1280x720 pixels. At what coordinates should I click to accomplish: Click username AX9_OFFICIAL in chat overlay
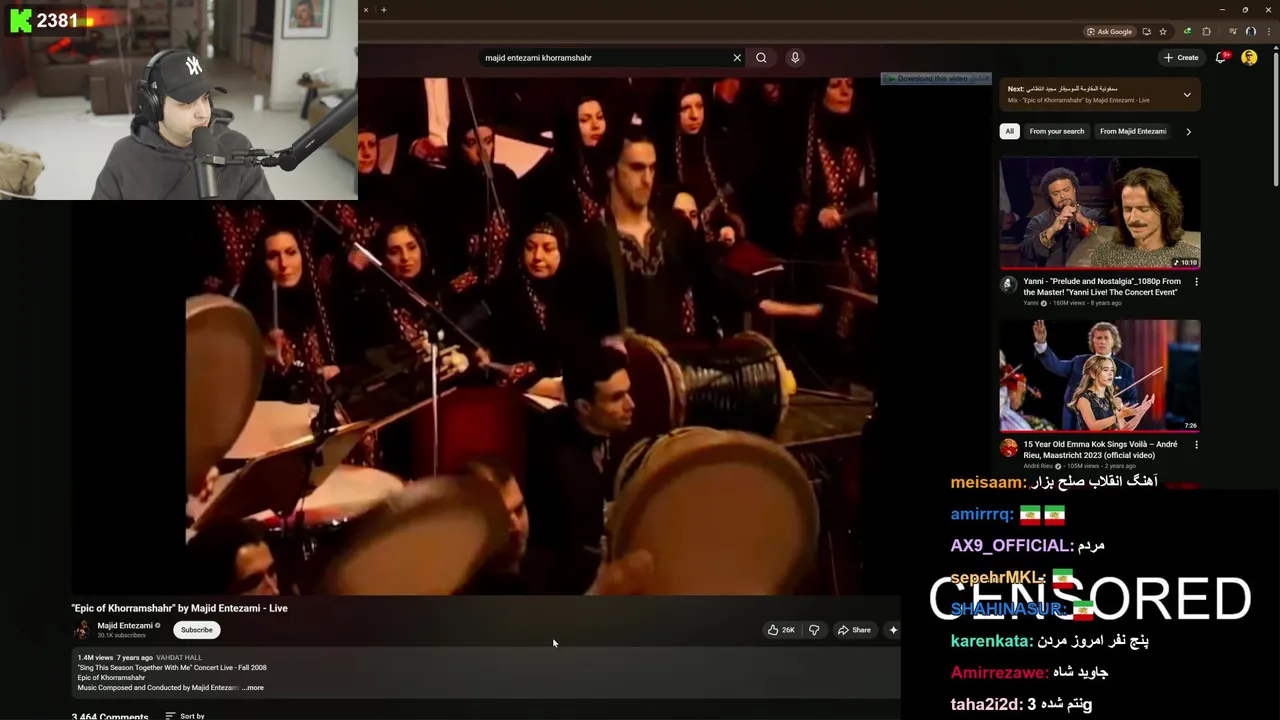pos(1011,546)
